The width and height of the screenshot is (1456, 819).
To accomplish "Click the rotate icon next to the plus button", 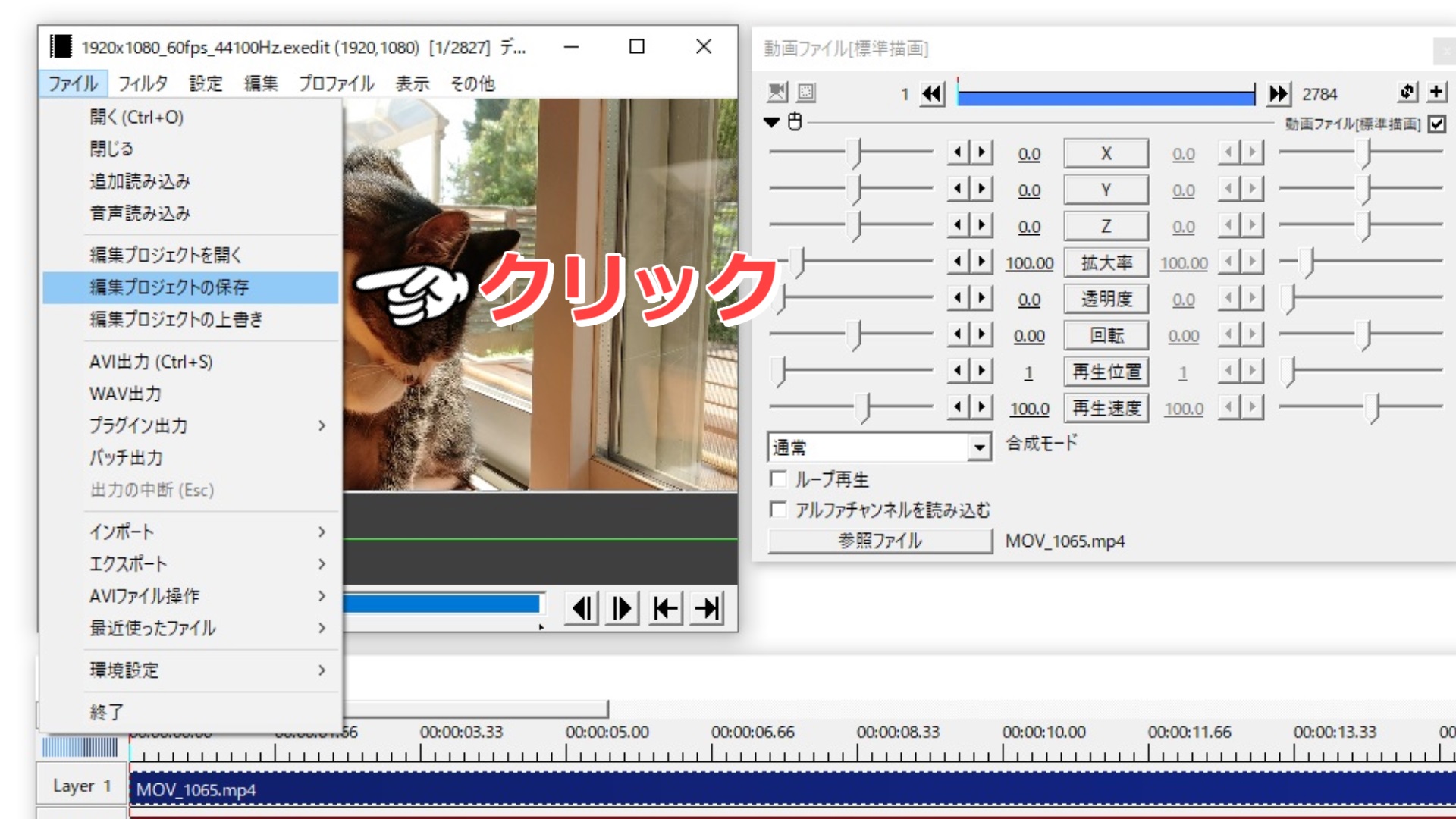I will (1407, 93).
